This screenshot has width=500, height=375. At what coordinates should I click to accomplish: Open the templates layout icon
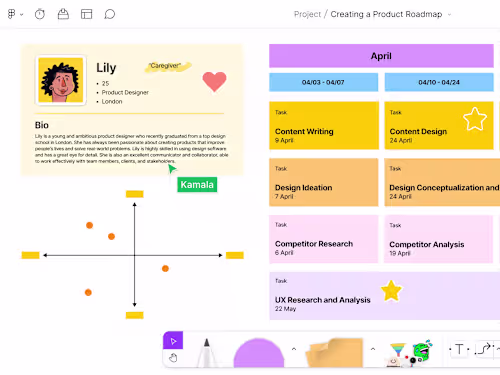86,14
